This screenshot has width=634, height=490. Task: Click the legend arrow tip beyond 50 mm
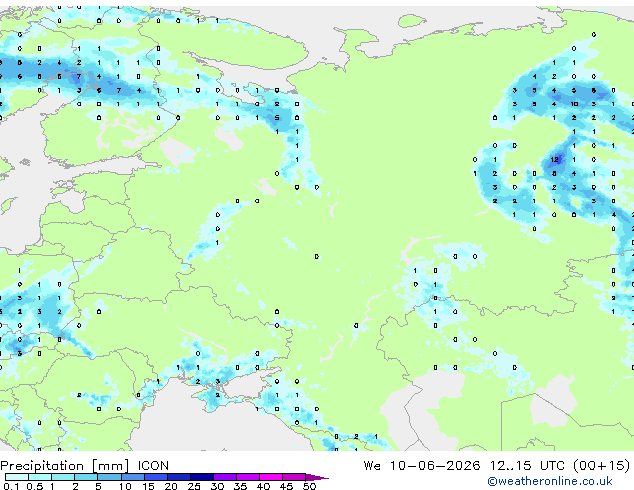[x=317, y=477]
